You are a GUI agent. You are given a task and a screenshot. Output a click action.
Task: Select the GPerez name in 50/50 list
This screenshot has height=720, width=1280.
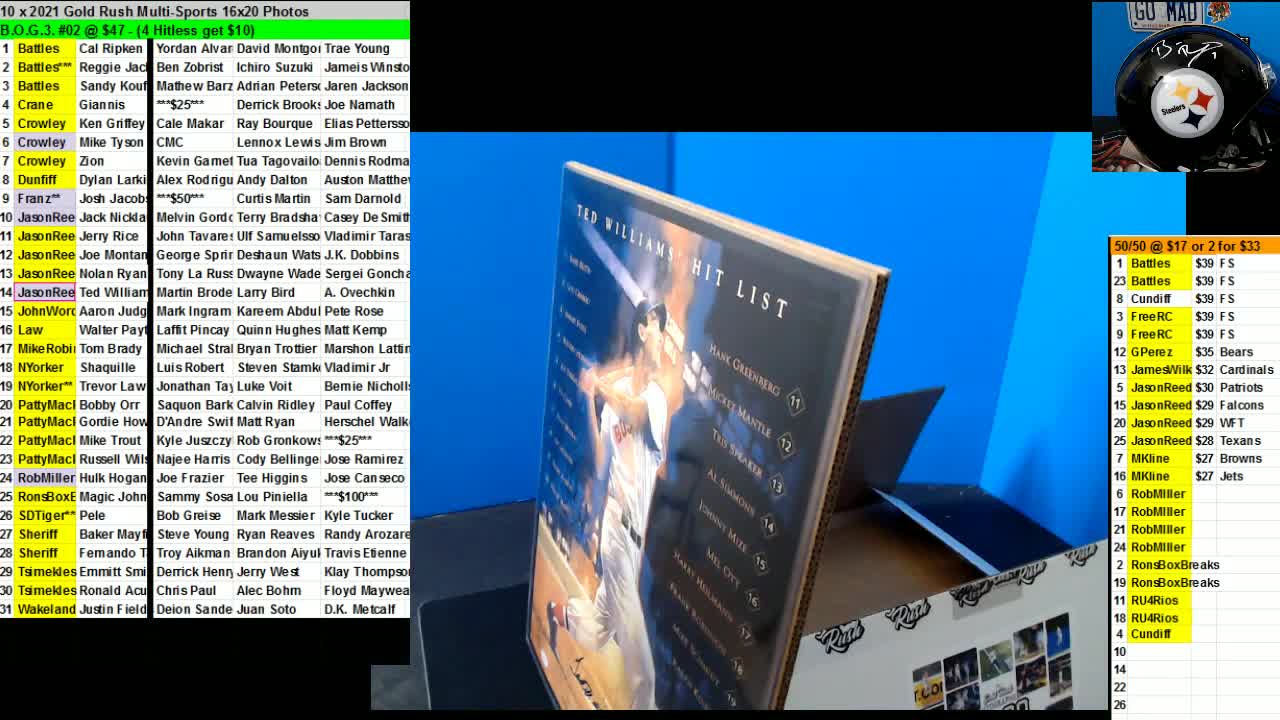1160,352
